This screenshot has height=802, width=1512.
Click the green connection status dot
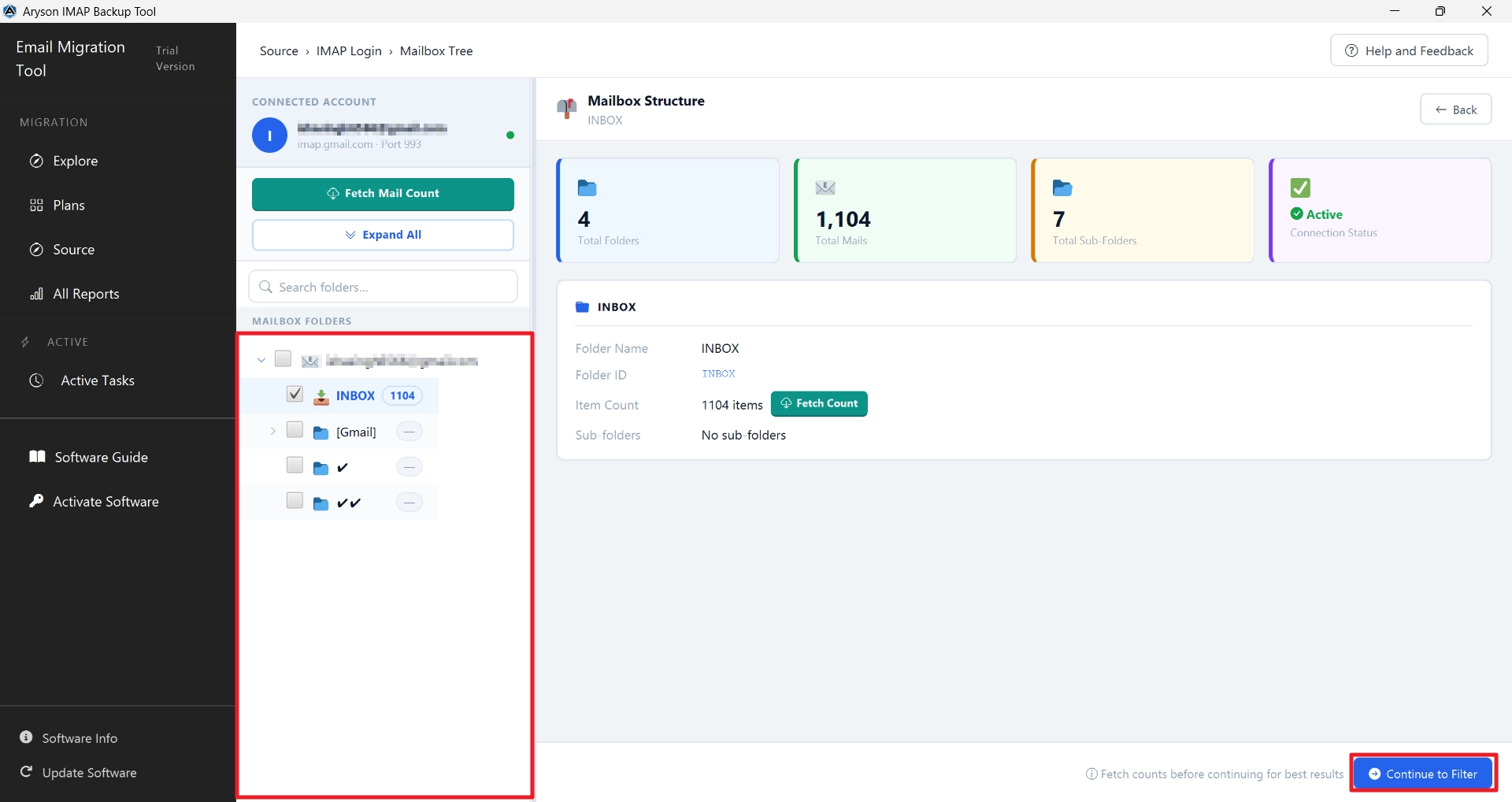(x=510, y=136)
